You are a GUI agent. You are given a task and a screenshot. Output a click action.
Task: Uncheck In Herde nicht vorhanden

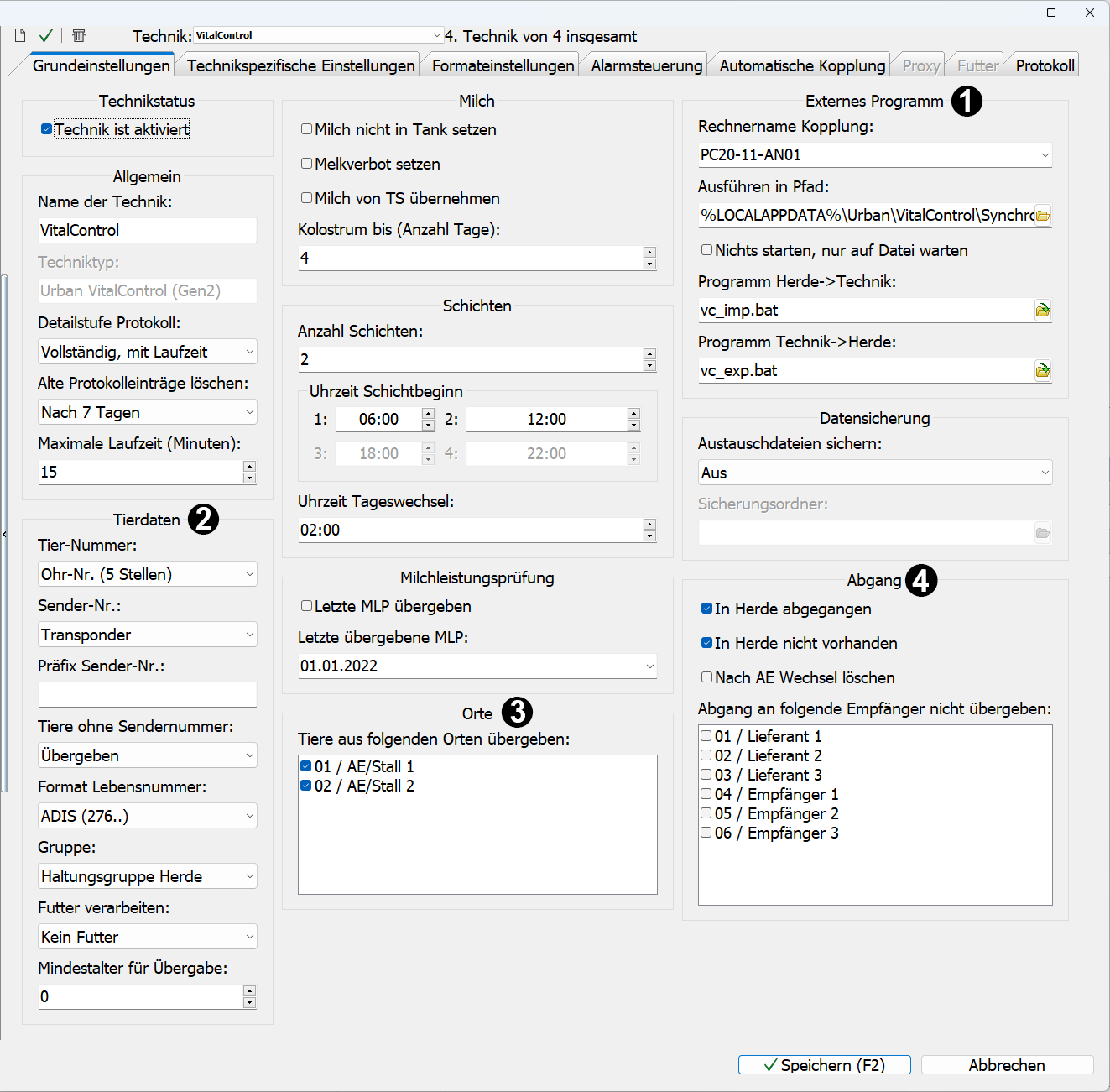click(707, 643)
